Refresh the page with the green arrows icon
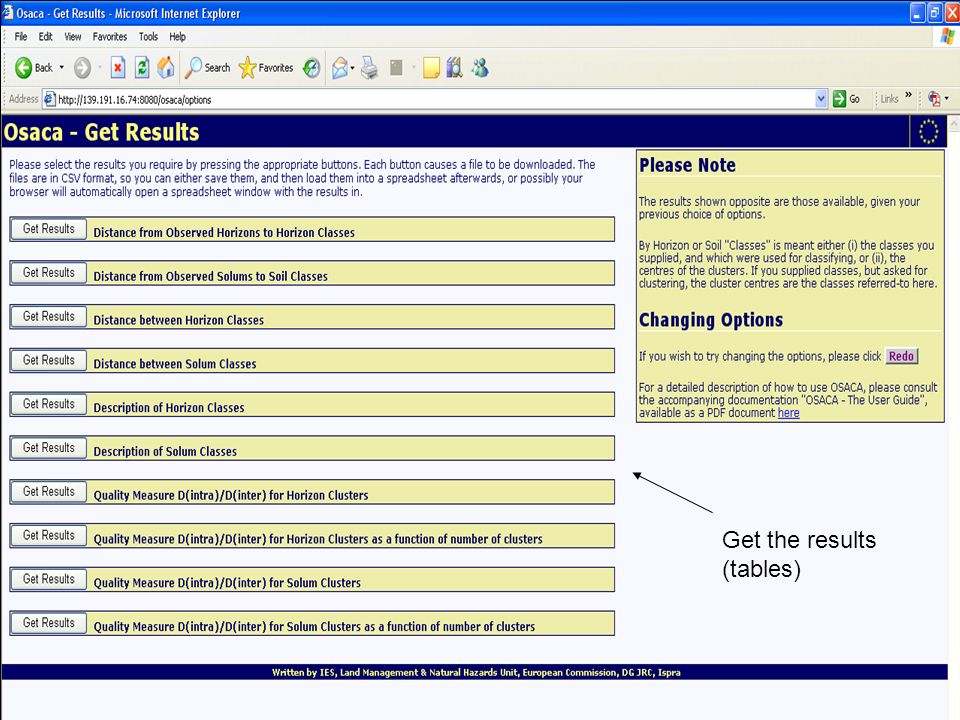The width and height of the screenshot is (960, 720). tap(142, 67)
